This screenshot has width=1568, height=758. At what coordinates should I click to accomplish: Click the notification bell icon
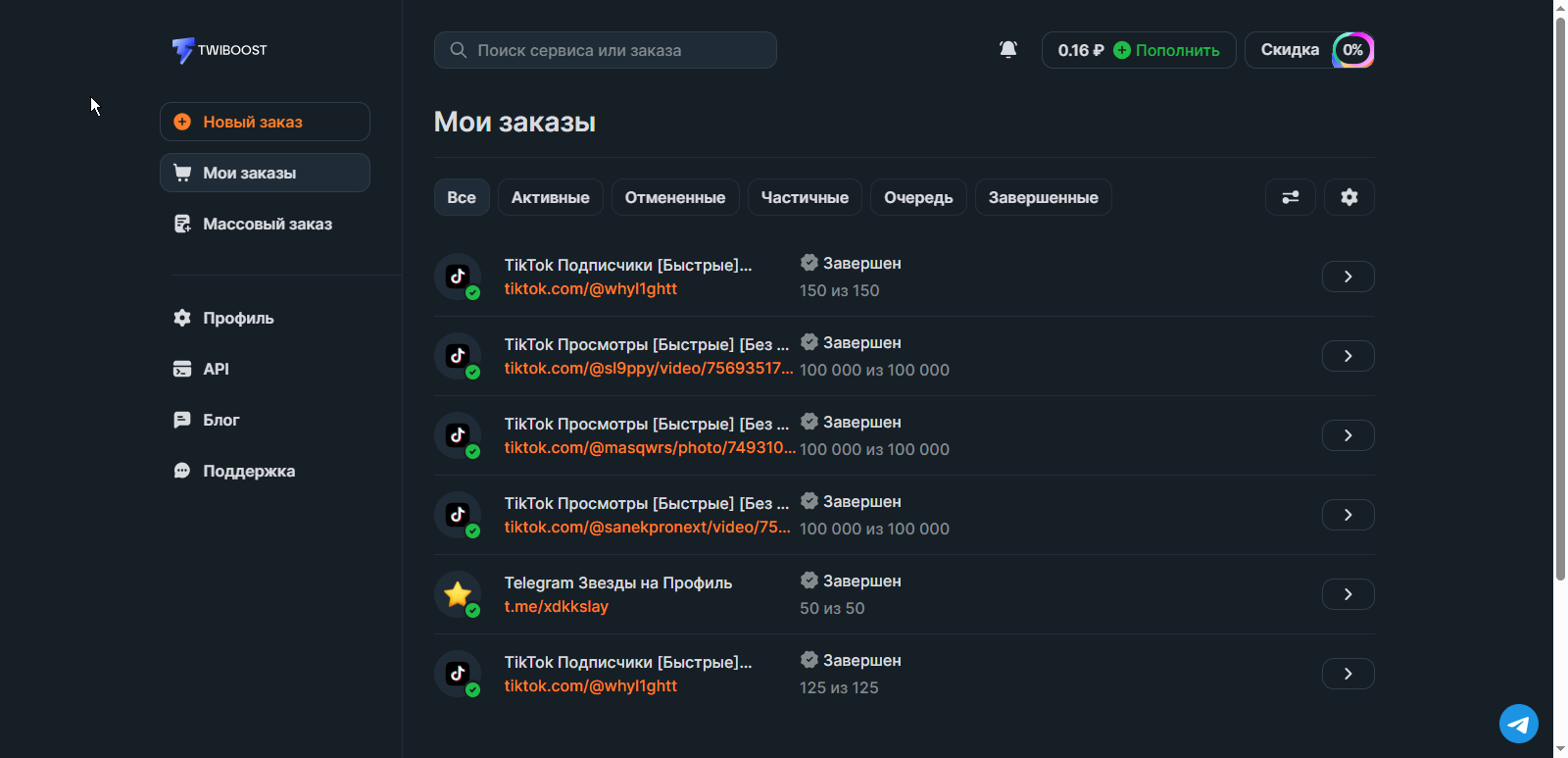(x=1007, y=50)
